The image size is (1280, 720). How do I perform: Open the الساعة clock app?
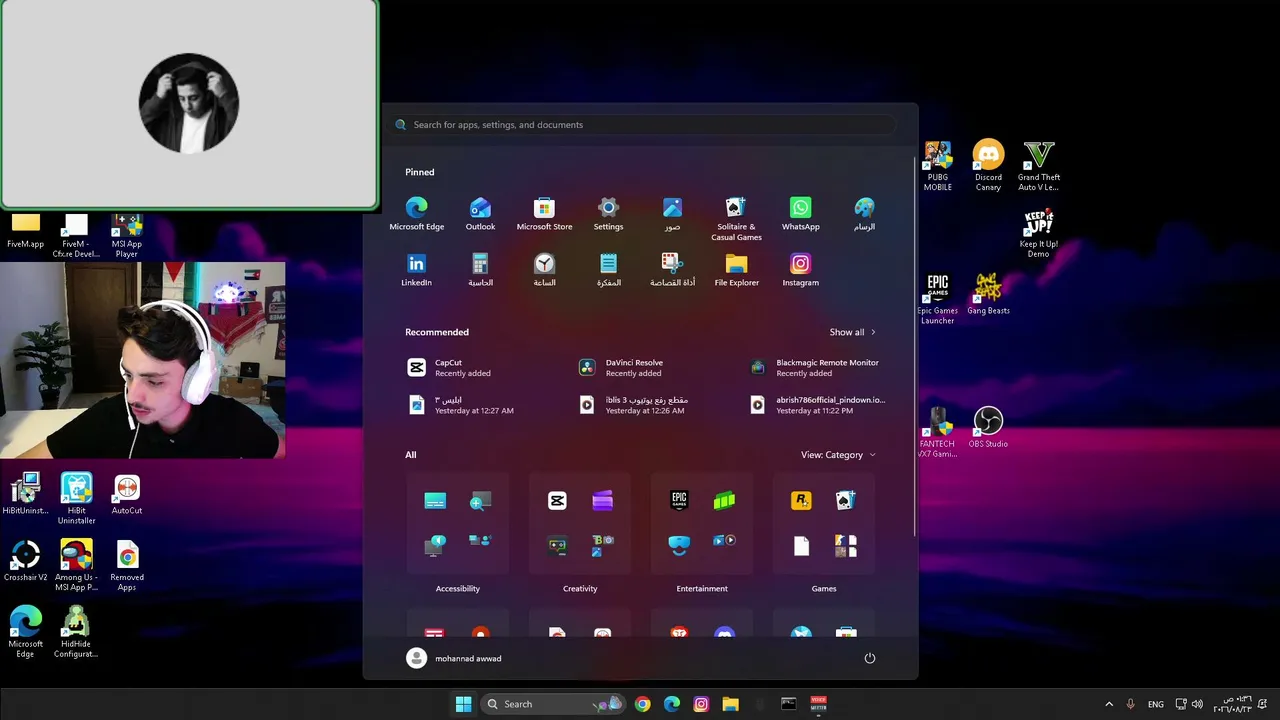(x=544, y=270)
